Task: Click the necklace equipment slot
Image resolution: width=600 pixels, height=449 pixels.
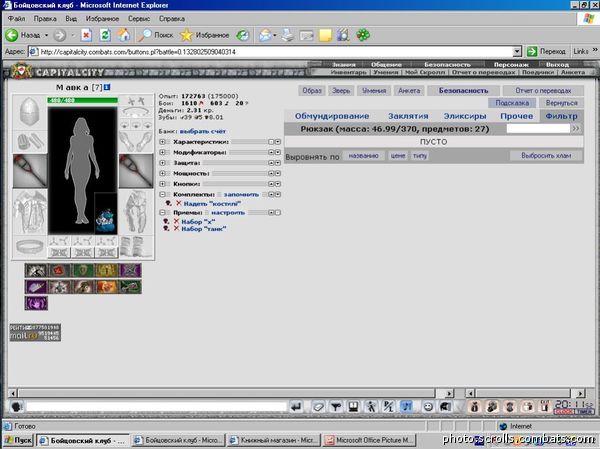Action: pos(136,112)
